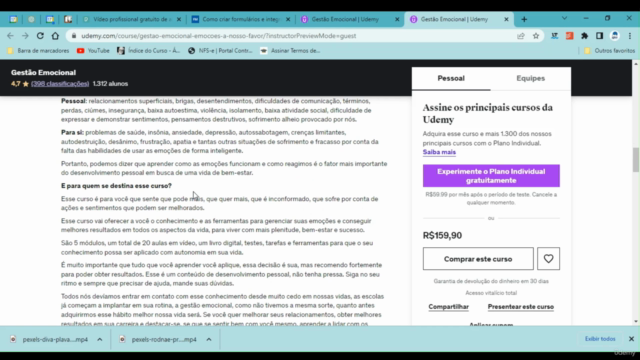Click the pexels-rodnae-pr mp4 file icon
The height and width of the screenshot is (360, 640).
122,339
